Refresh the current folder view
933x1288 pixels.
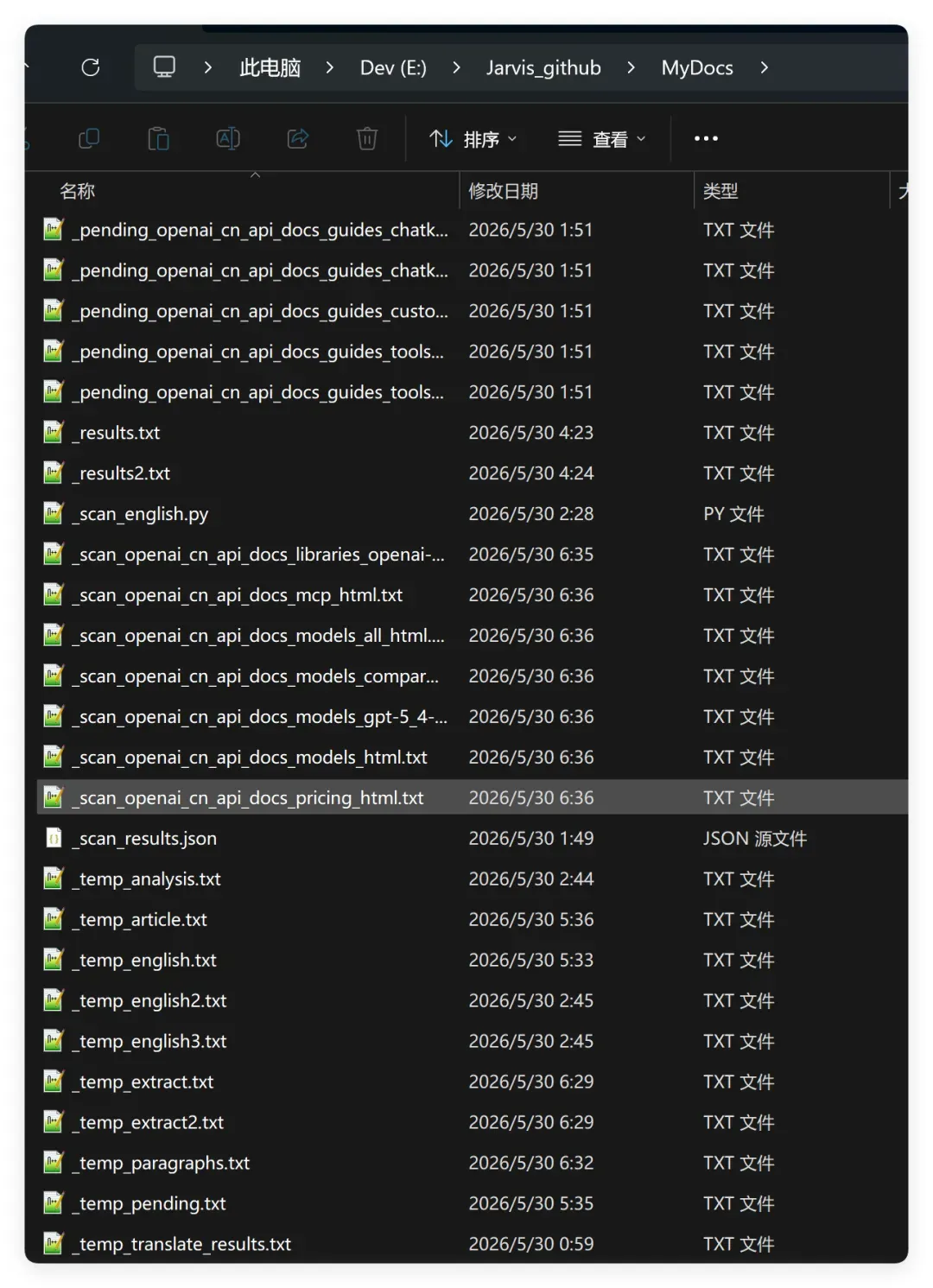click(x=91, y=67)
